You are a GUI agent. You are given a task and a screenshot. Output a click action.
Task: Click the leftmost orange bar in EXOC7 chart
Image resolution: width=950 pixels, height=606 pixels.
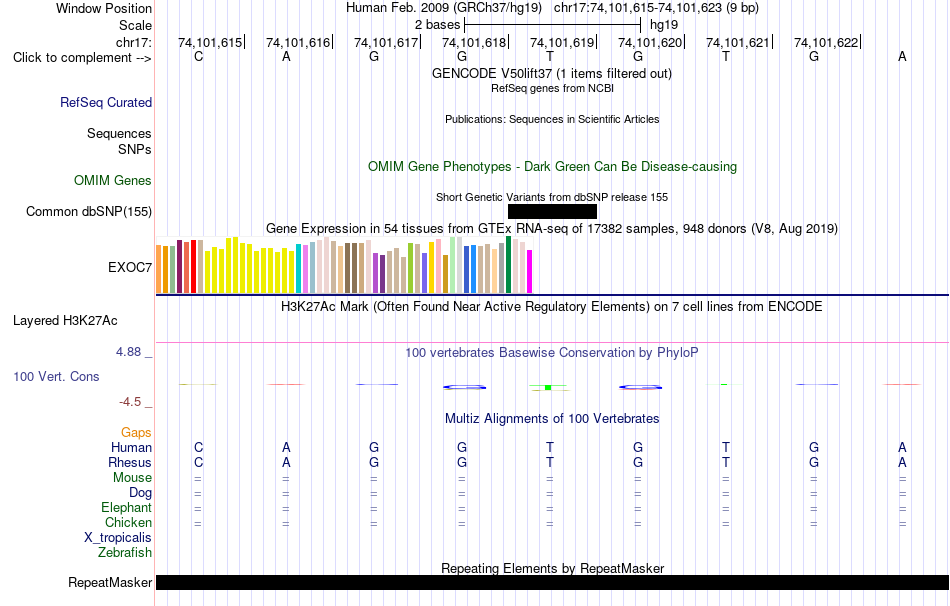pyautogui.click(x=159, y=269)
